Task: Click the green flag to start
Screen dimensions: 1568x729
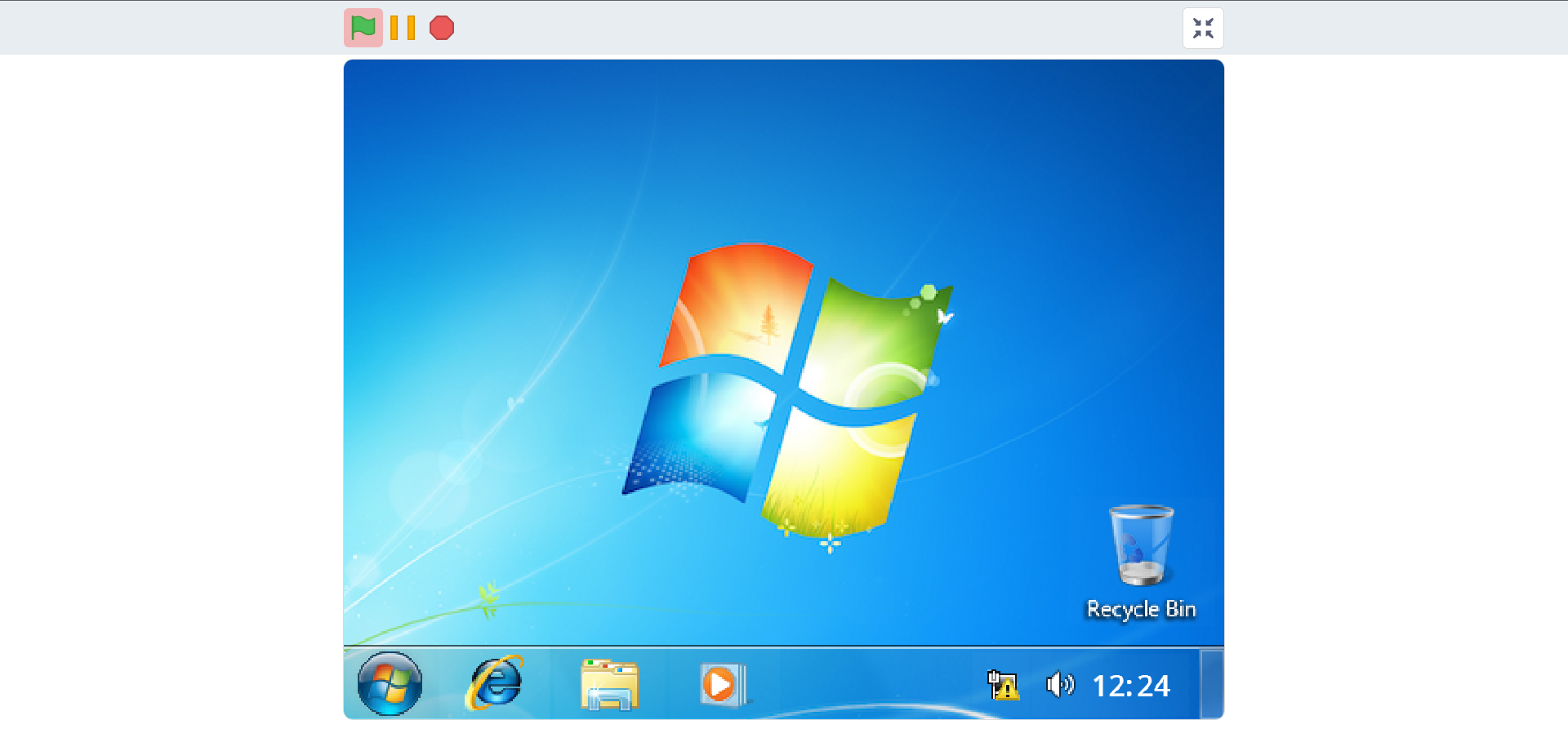Action: (363, 28)
